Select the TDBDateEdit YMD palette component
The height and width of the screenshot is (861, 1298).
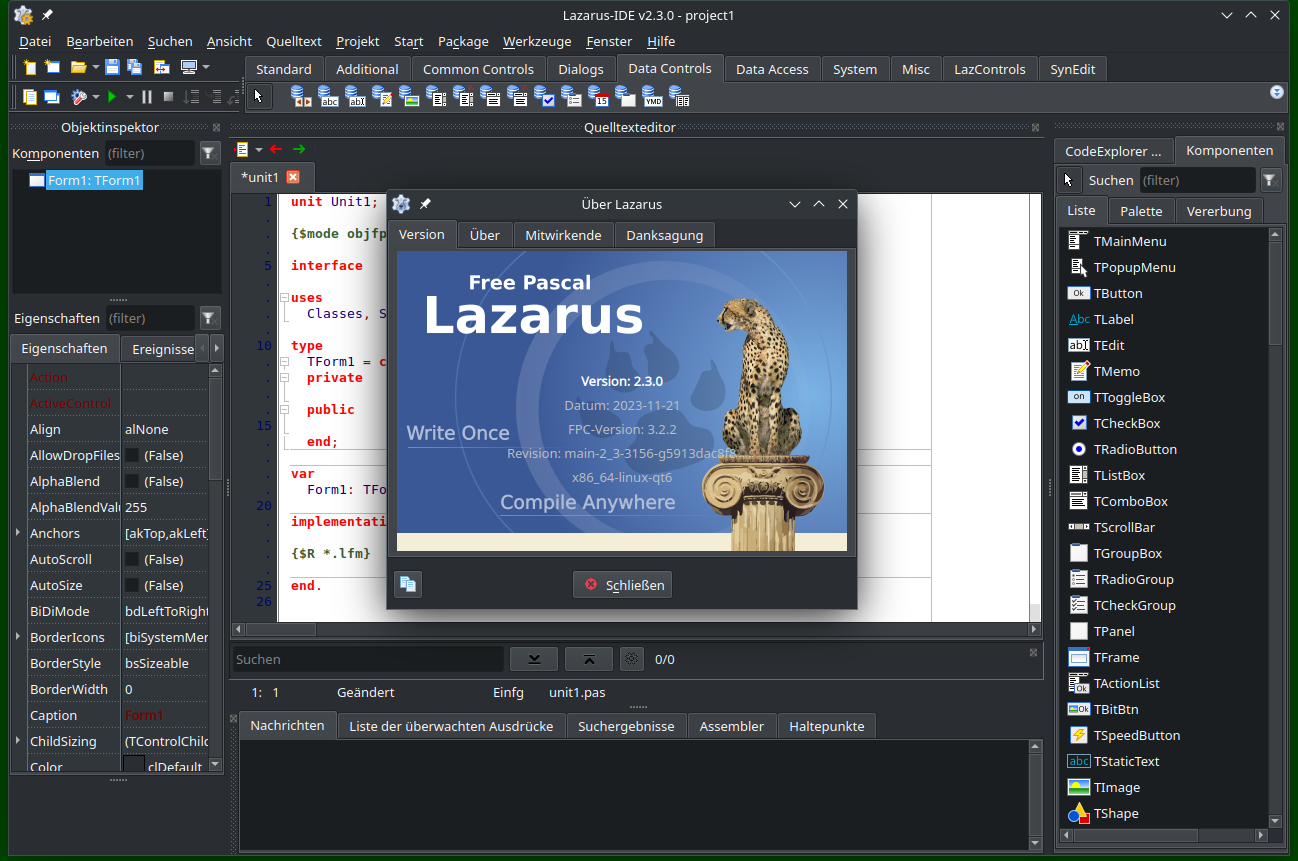click(652, 96)
